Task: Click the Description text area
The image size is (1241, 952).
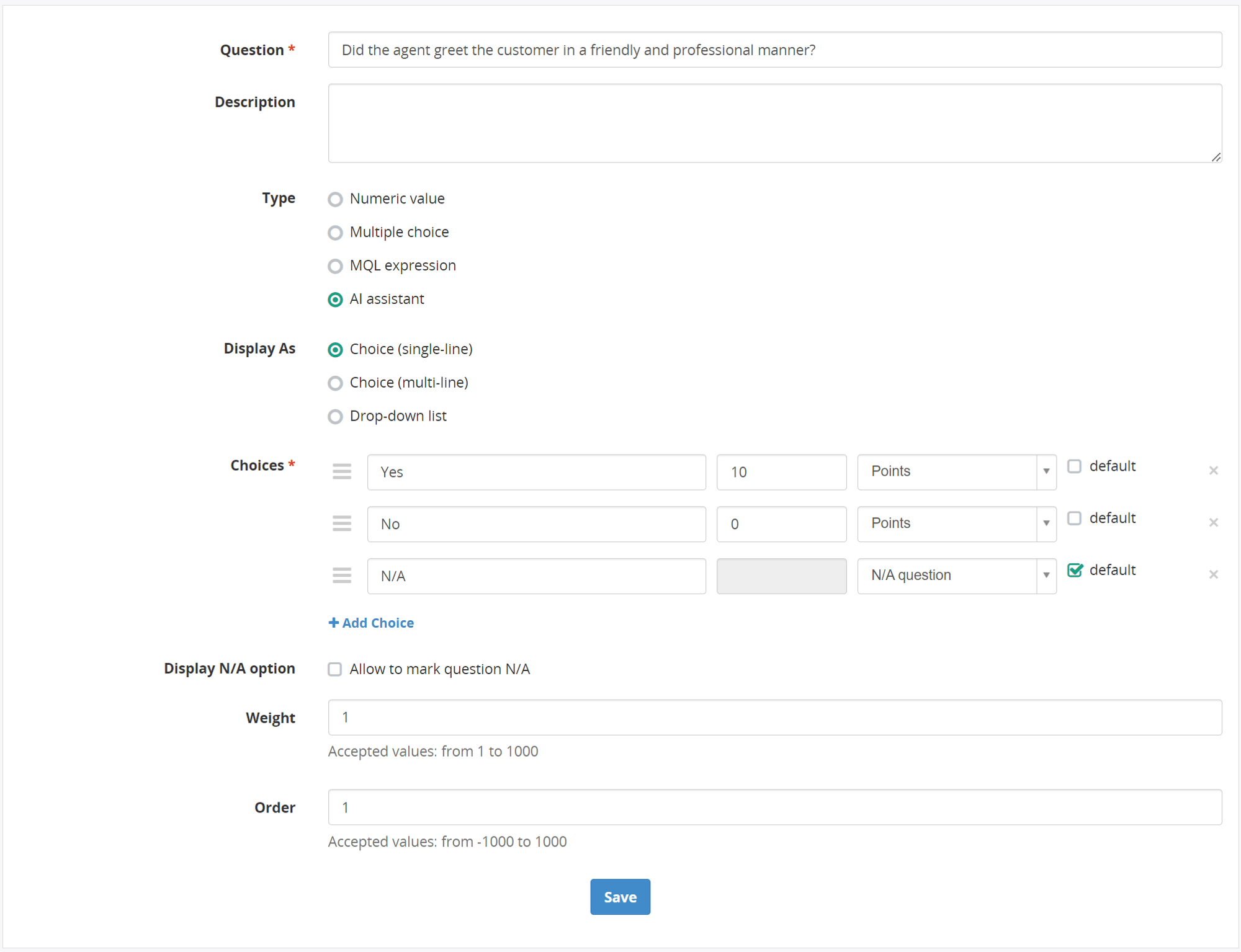Action: (774, 123)
